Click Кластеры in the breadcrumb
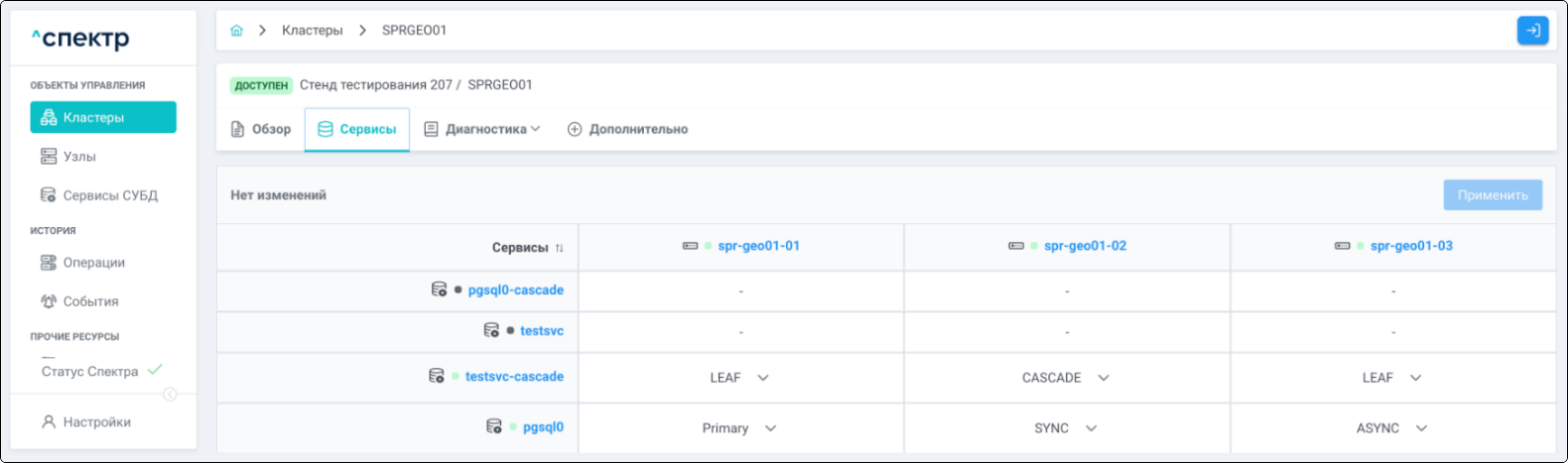Viewport: 1568px width, 463px height. coord(312,31)
